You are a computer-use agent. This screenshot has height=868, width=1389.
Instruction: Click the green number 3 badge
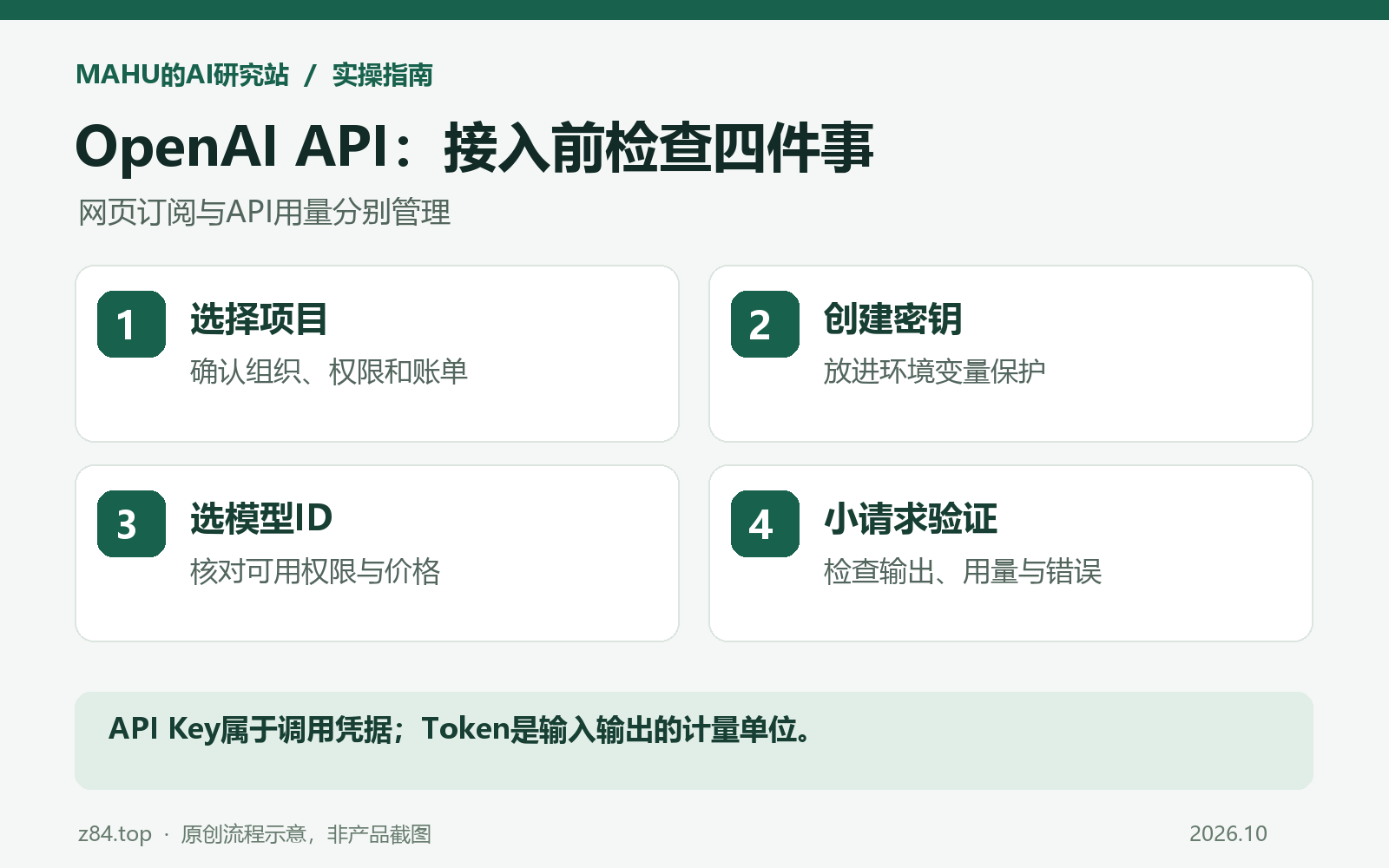131,523
